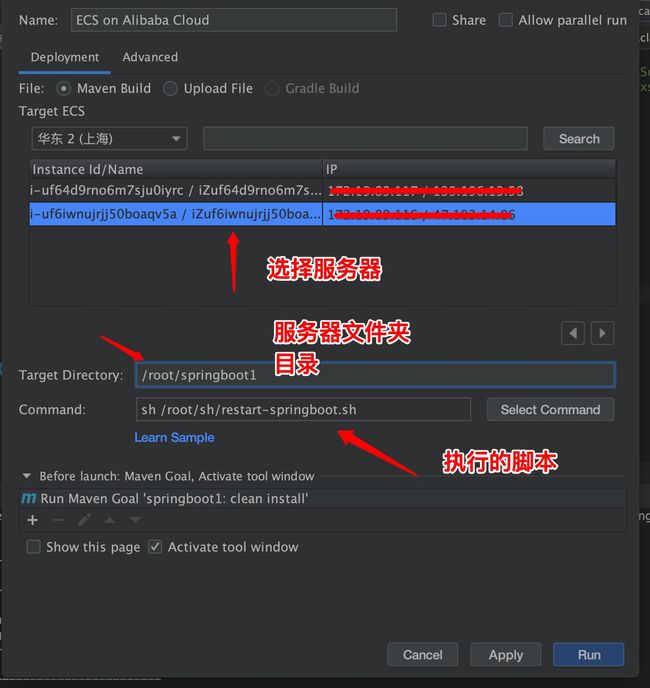Uncheck Activate tool window checkbox
Screen dimensions: 650x688
155,547
